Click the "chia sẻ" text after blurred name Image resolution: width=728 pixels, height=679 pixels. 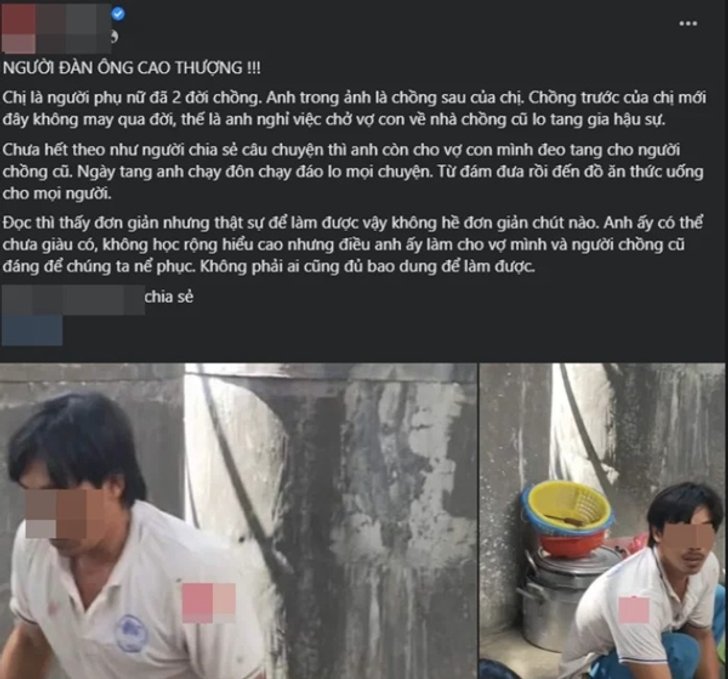point(169,297)
